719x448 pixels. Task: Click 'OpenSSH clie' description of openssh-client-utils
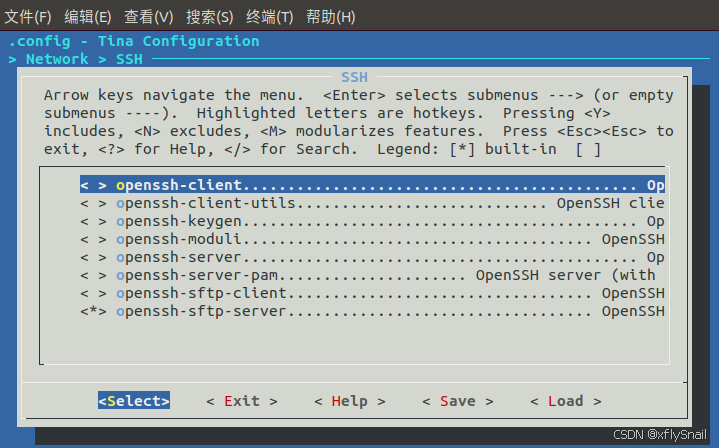[x=611, y=203]
